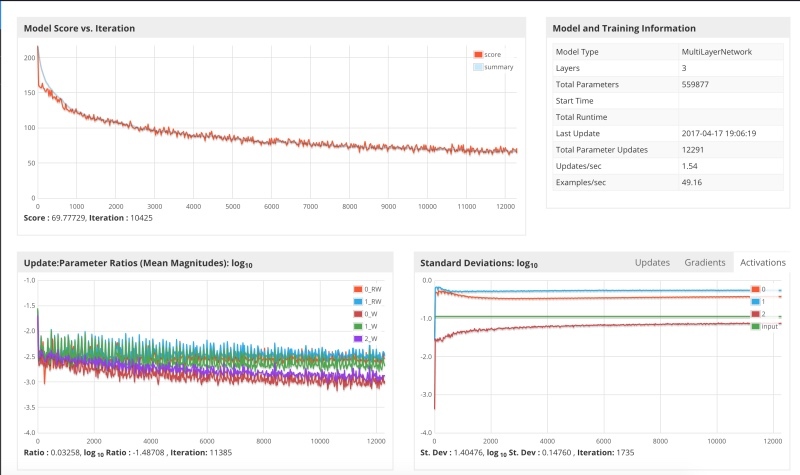This screenshot has width=800, height=475.
Task: Click the Model Type label
Action: pos(577,52)
